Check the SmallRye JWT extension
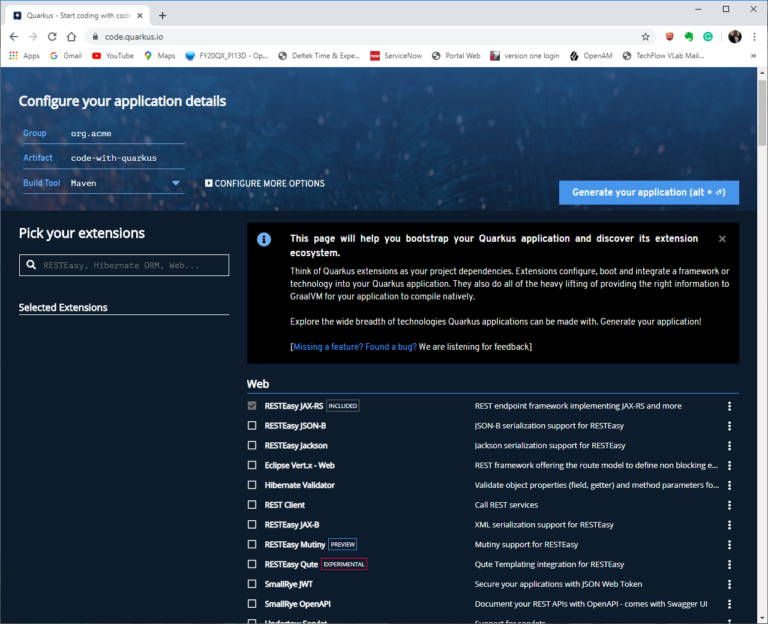The width and height of the screenshot is (768, 624). tap(252, 584)
